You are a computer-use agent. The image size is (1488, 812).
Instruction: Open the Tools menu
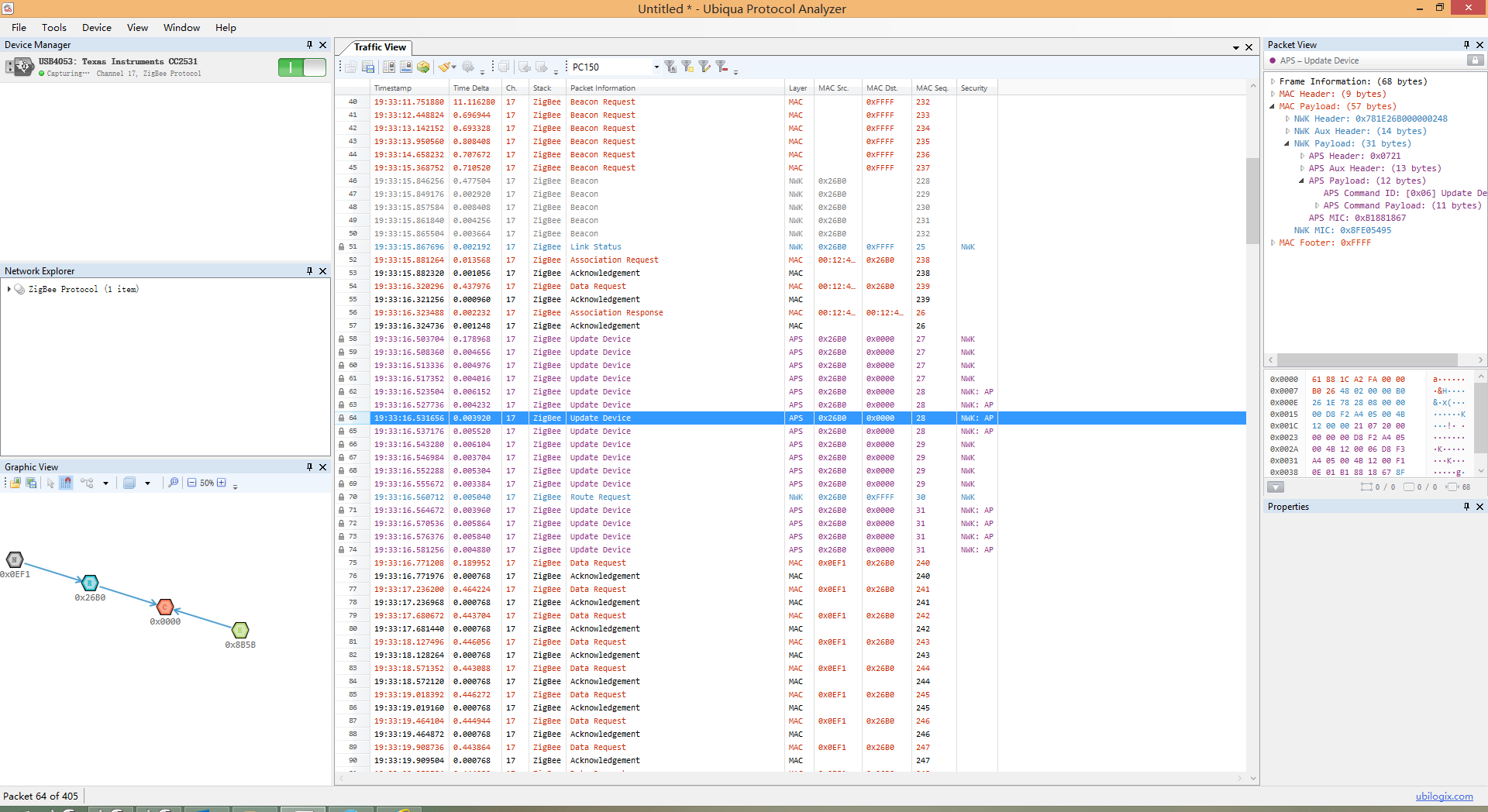click(54, 27)
